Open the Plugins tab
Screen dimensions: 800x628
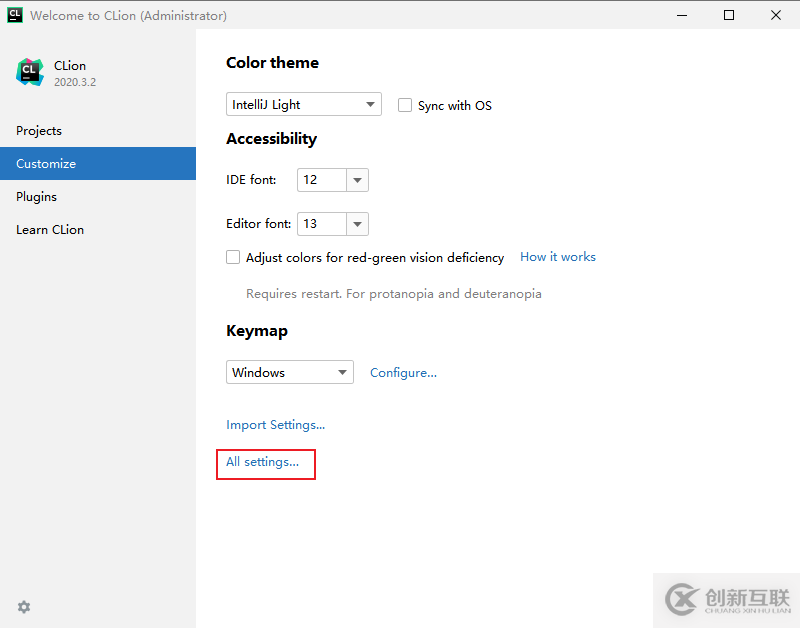(x=36, y=197)
